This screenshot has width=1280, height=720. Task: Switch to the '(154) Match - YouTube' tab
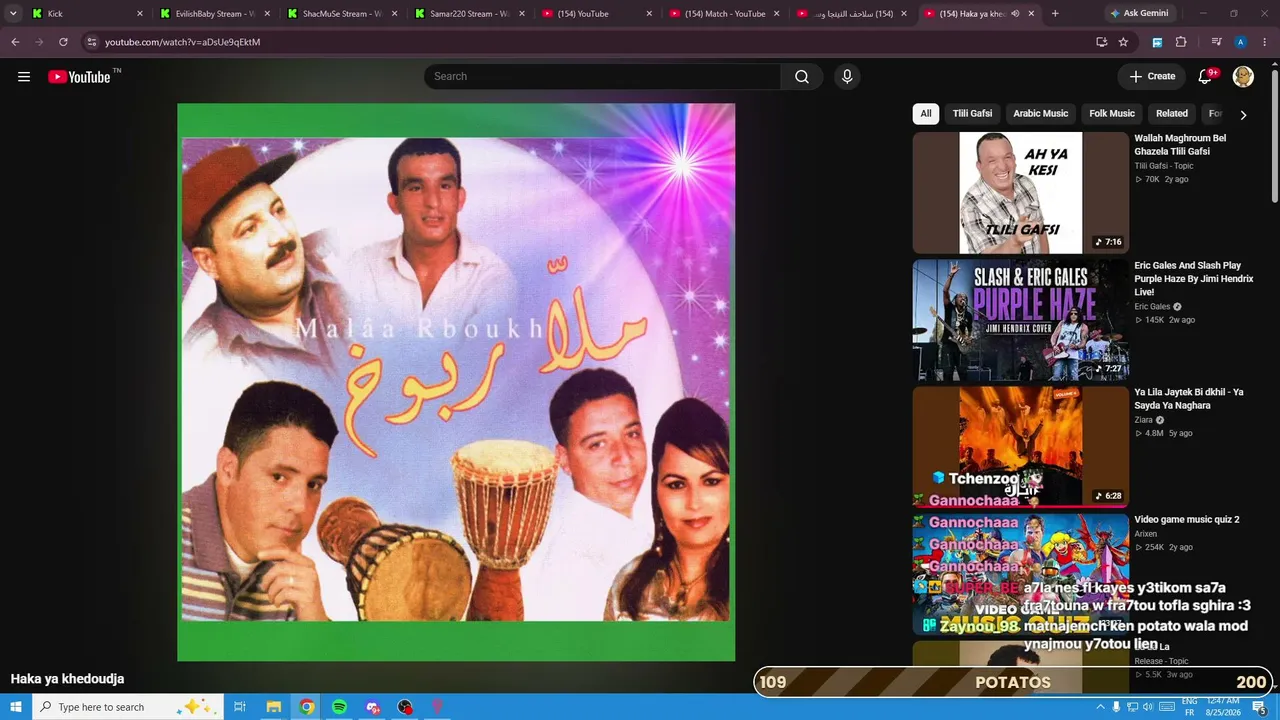point(723,14)
